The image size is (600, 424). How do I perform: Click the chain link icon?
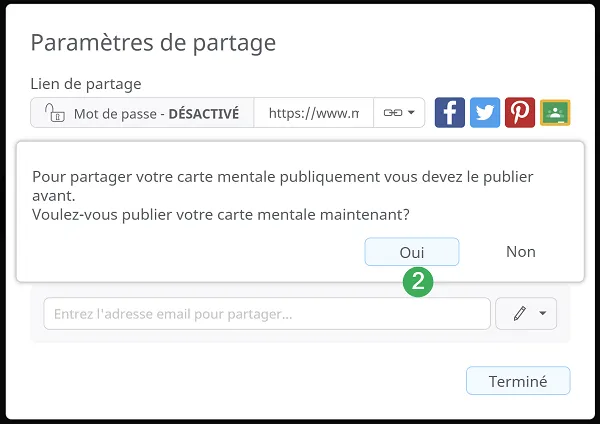393,113
